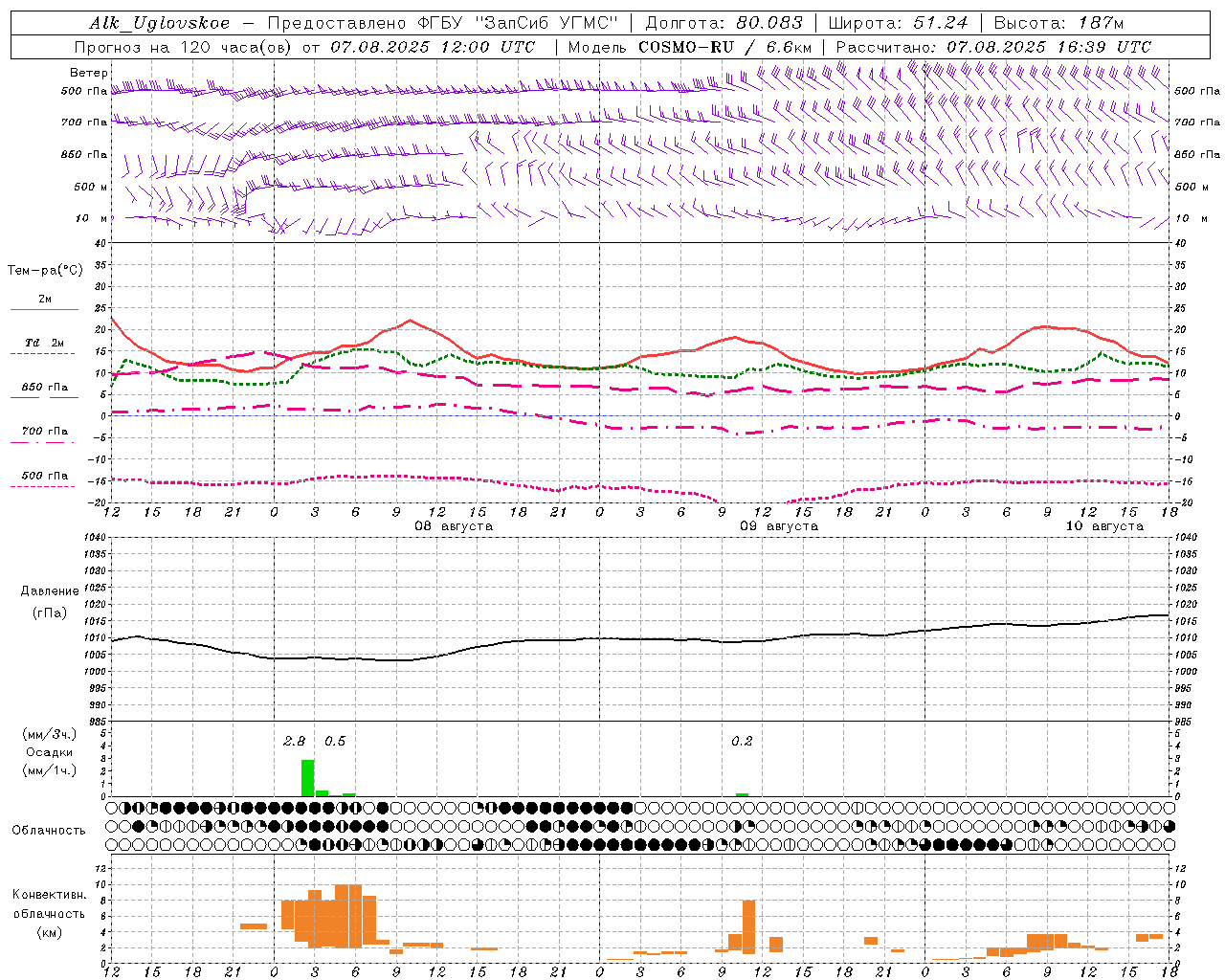Click the 850 гПа temperature legend entry
This screenshot has height=980, width=1225.
click(45, 388)
